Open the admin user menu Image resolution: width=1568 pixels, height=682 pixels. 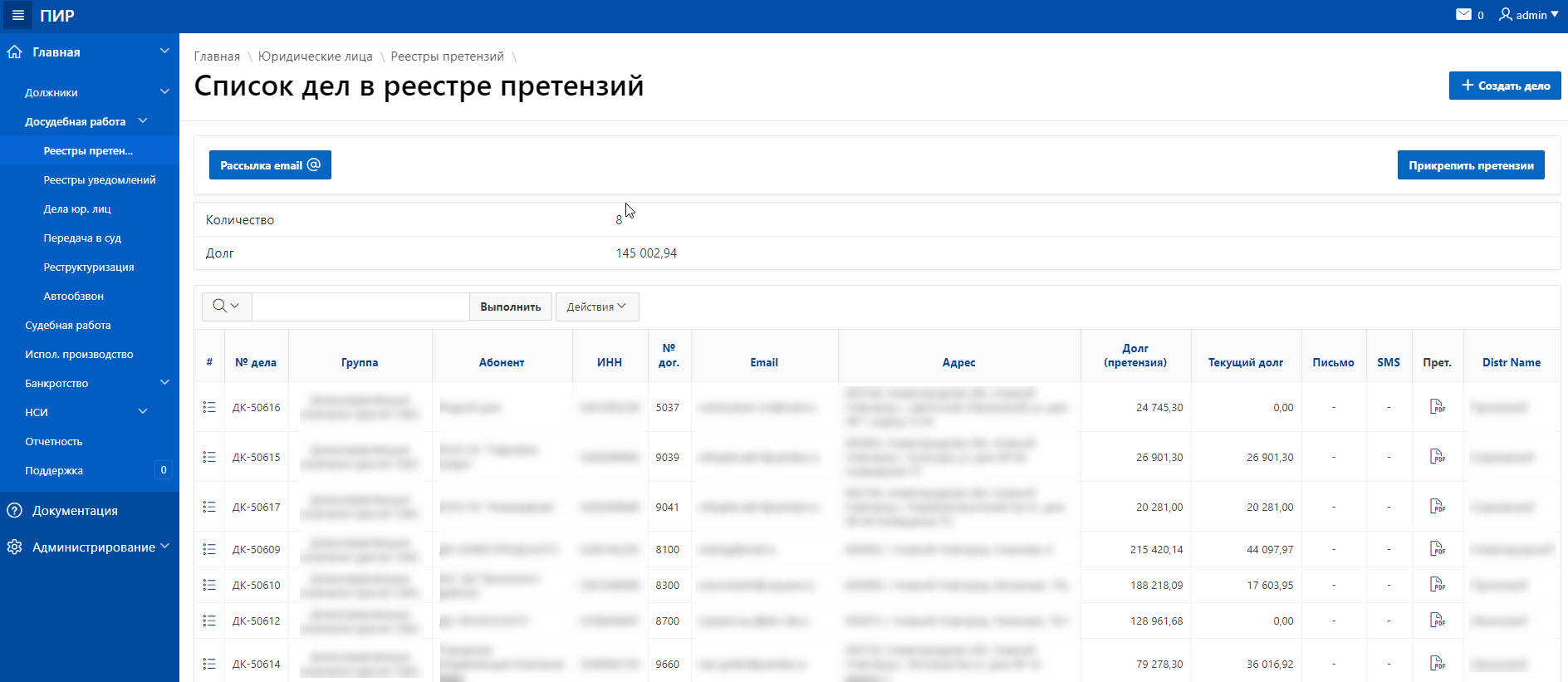pyautogui.click(x=1529, y=15)
